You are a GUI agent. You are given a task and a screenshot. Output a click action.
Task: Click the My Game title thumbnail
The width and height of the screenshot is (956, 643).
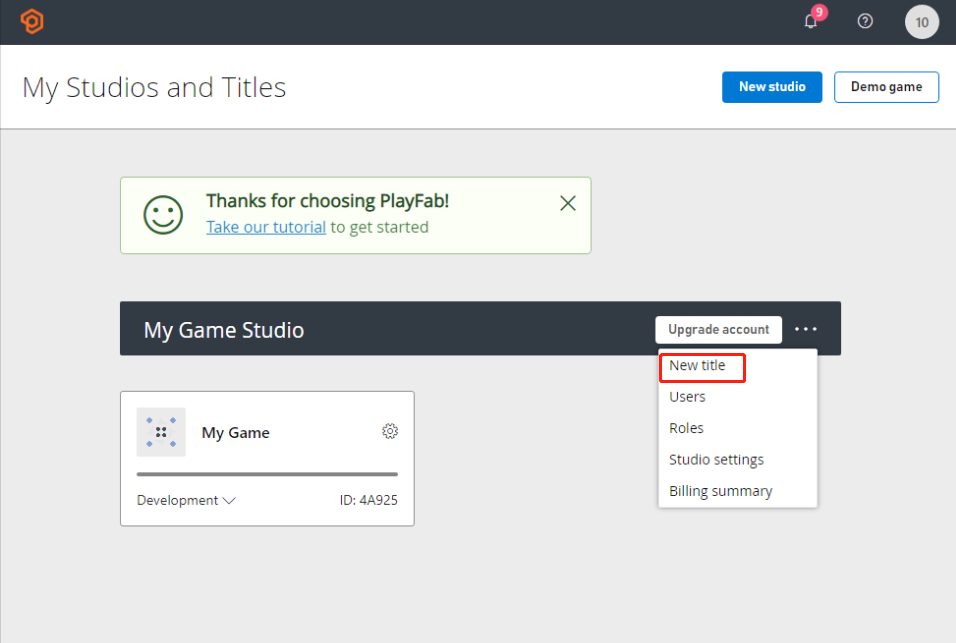161,432
